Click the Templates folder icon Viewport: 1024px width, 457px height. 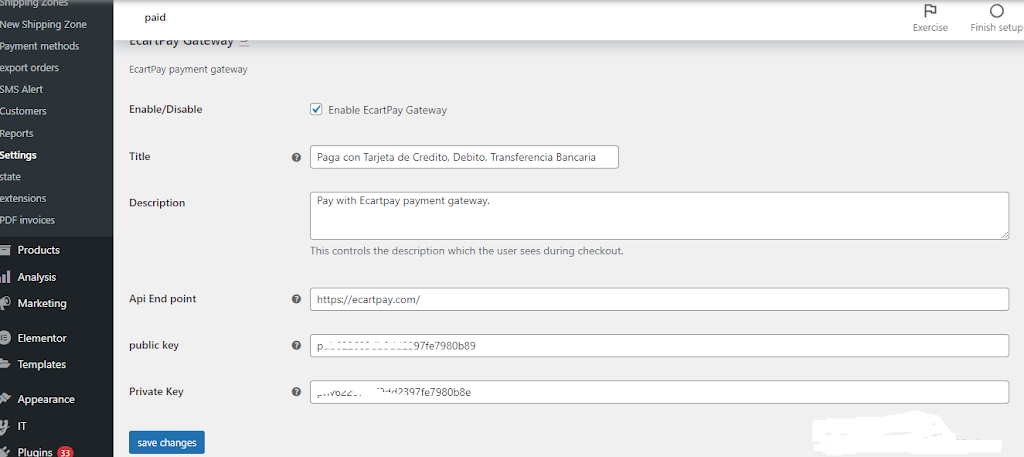[x=5, y=364]
